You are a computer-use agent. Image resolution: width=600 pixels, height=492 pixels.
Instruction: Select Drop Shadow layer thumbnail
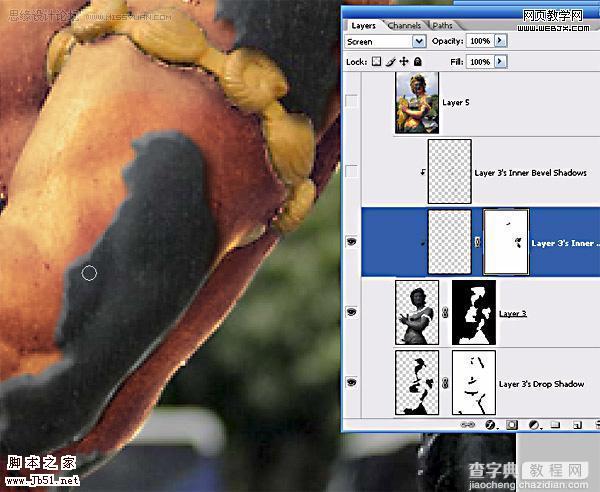click(x=417, y=383)
